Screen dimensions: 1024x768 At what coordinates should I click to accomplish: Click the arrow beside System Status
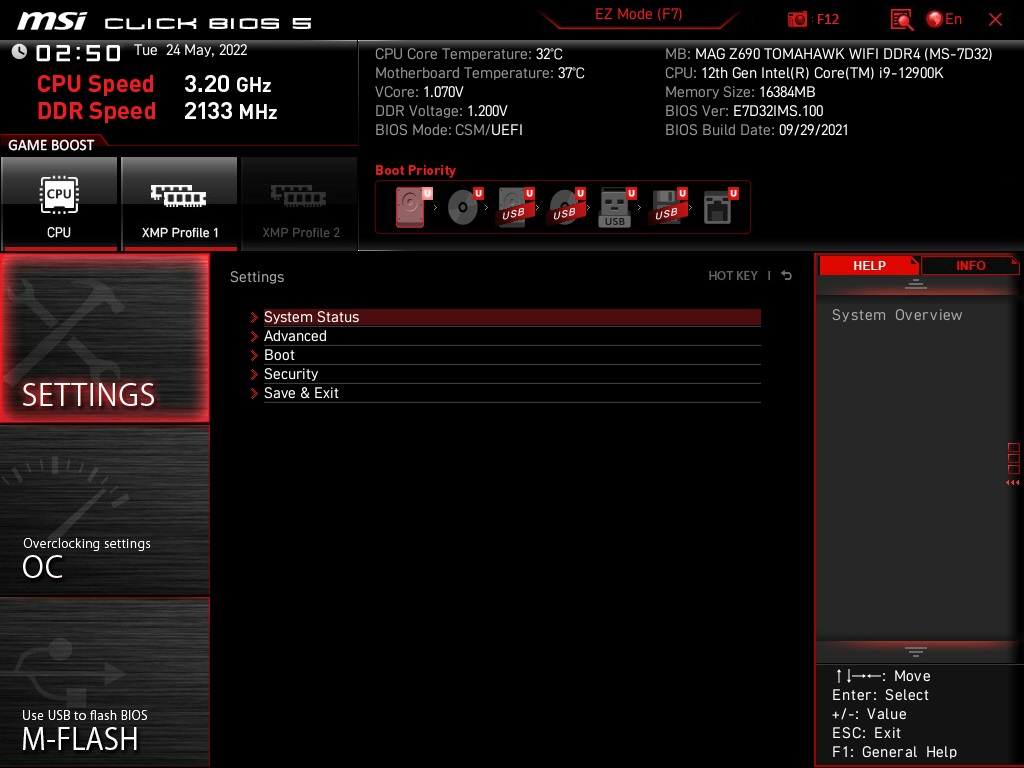pyautogui.click(x=254, y=317)
